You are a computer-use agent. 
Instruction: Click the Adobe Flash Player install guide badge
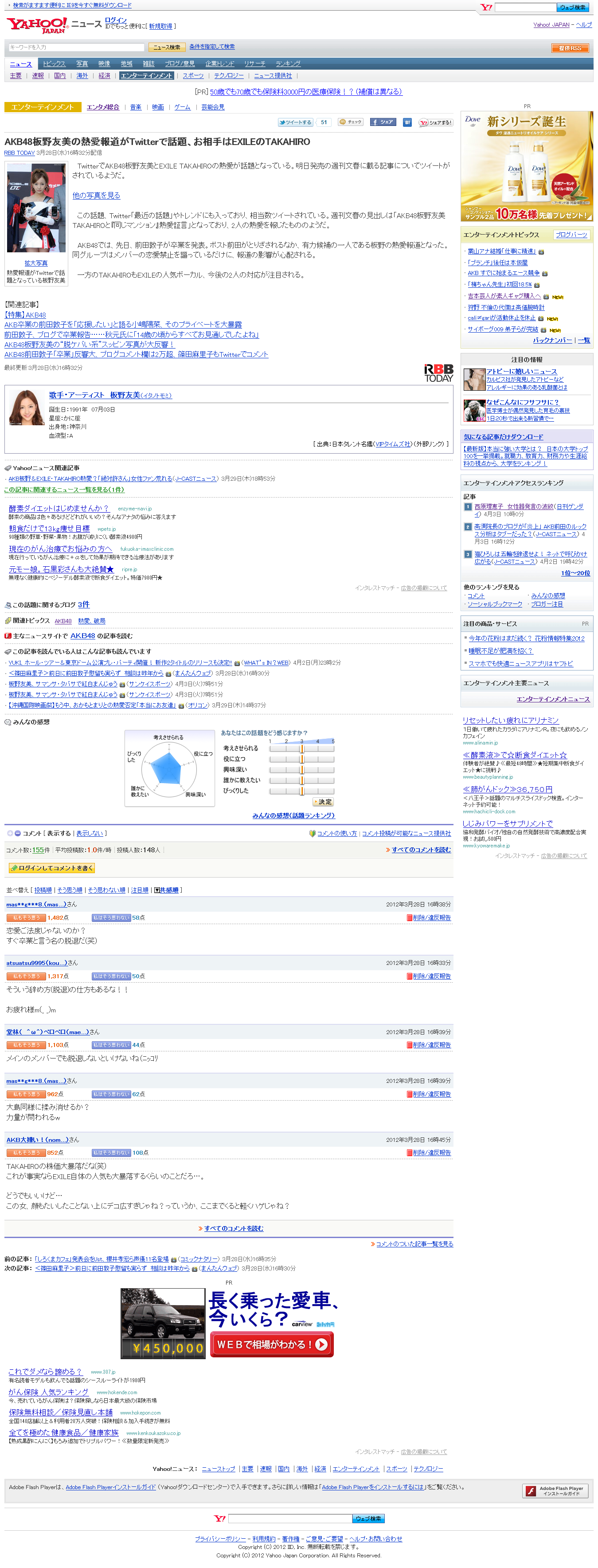555,1491
